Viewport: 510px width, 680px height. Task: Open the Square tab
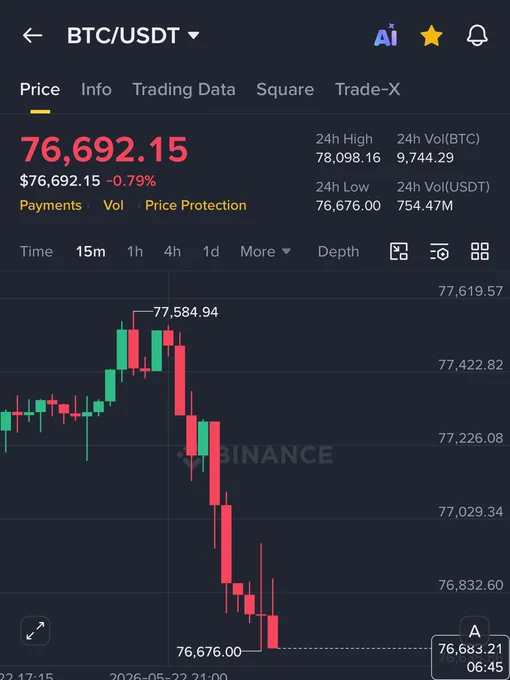coord(285,89)
